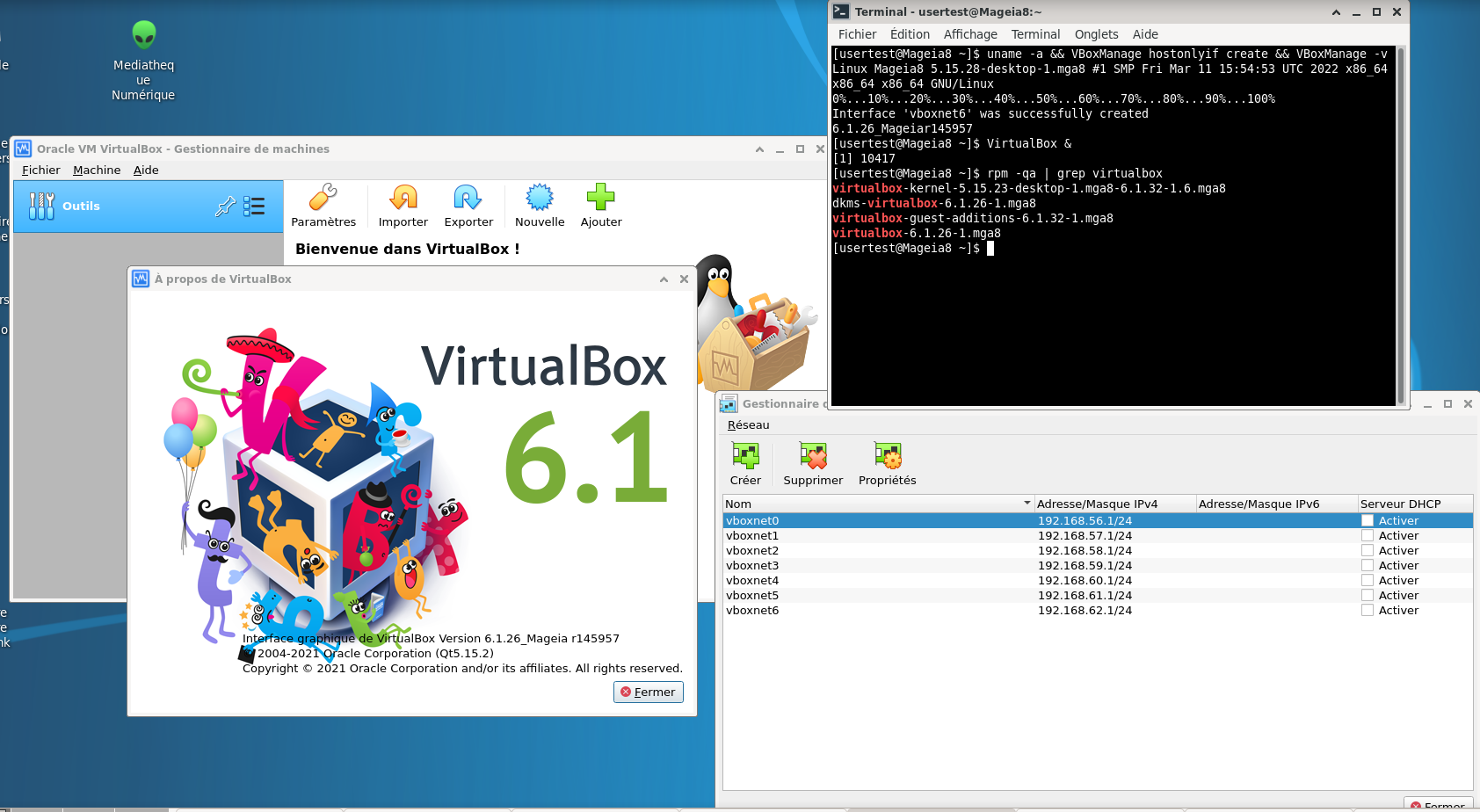Click the pin icon in Outils row
Image resolution: width=1480 pixels, height=812 pixels.
tap(225, 206)
